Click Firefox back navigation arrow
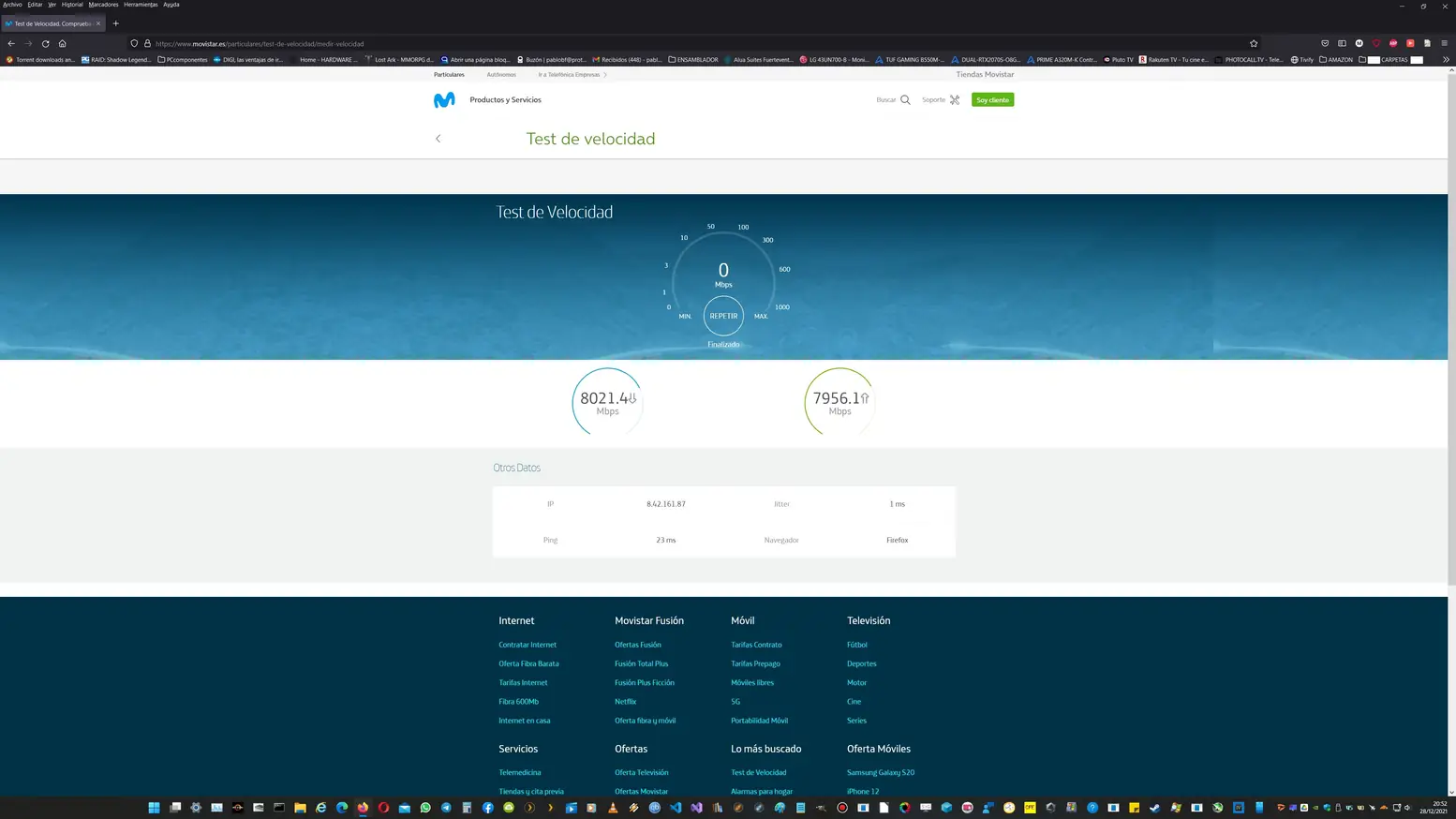Viewport: 1456px width, 819px height. tap(11, 43)
